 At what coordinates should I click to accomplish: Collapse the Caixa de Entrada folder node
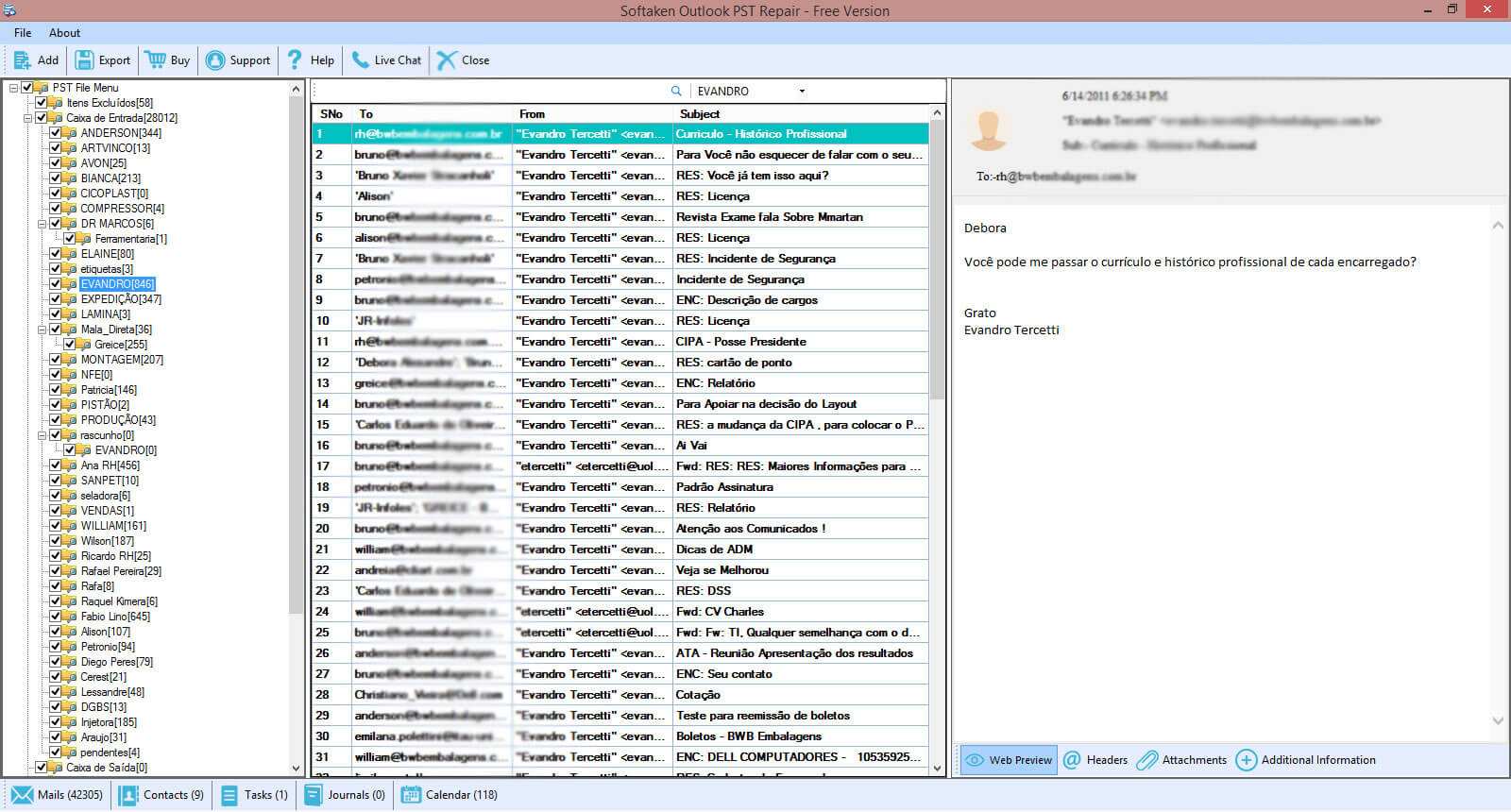tap(27, 118)
